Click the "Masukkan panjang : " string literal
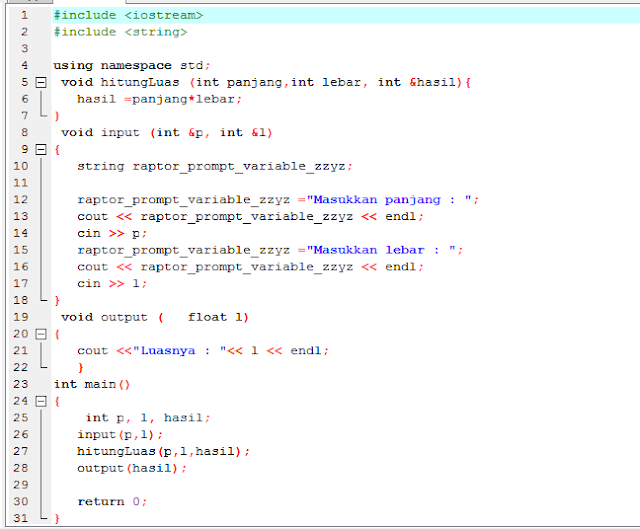This screenshot has width=640, height=529. 389,200
